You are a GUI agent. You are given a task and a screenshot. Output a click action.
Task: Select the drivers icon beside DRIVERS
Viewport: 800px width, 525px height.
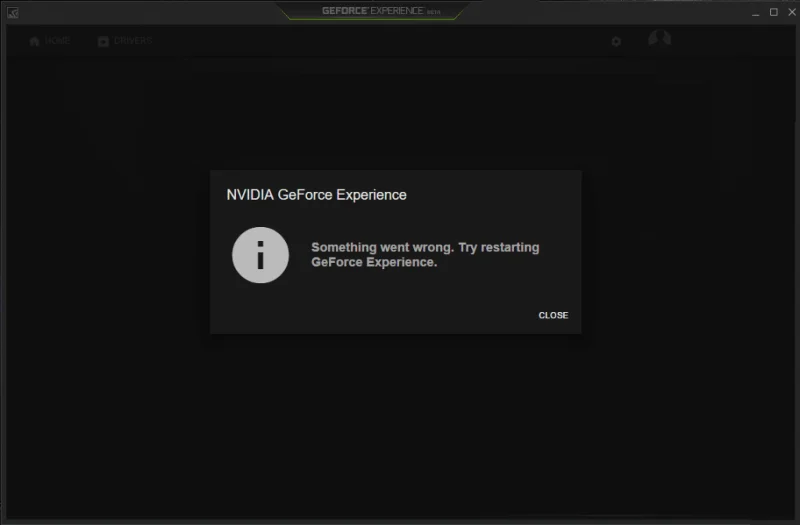[x=103, y=41]
